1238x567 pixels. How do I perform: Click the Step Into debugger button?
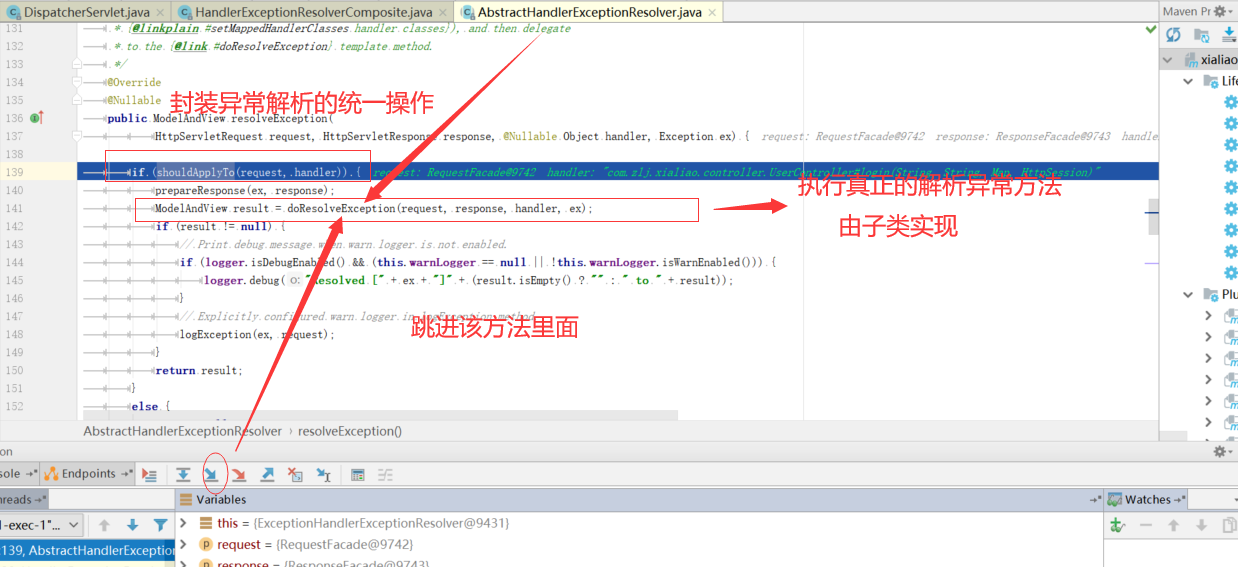coord(211,475)
